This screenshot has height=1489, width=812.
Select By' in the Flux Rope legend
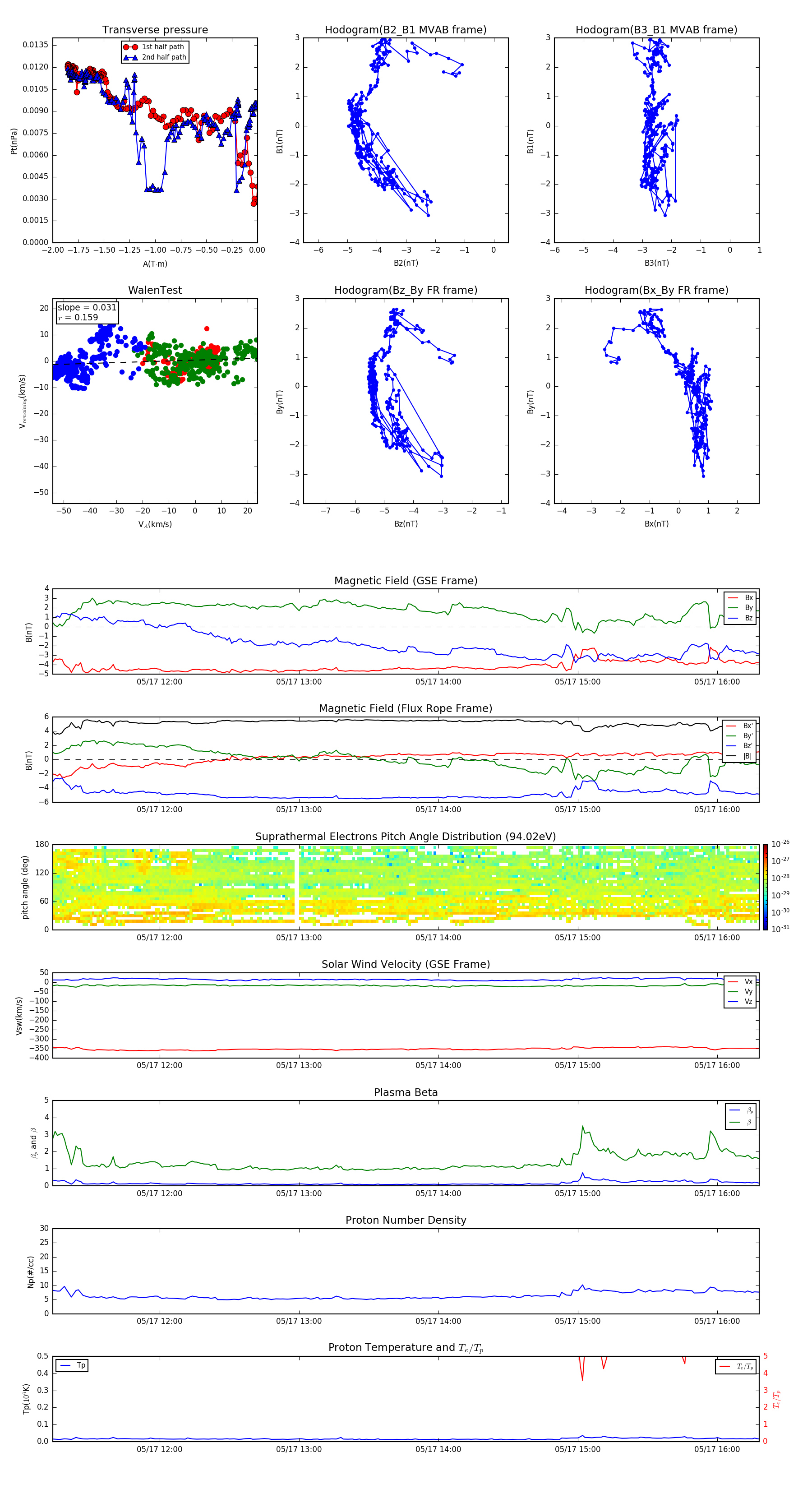(x=740, y=736)
